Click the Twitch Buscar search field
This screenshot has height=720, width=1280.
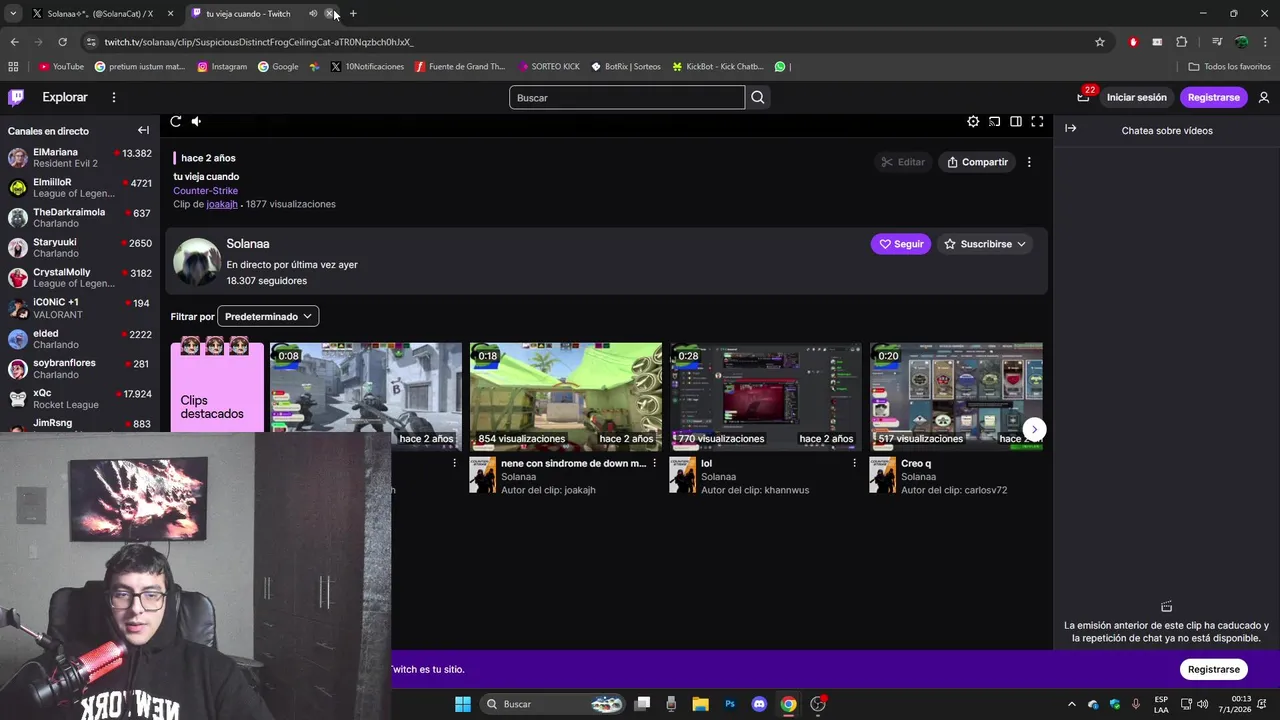(x=627, y=97)
